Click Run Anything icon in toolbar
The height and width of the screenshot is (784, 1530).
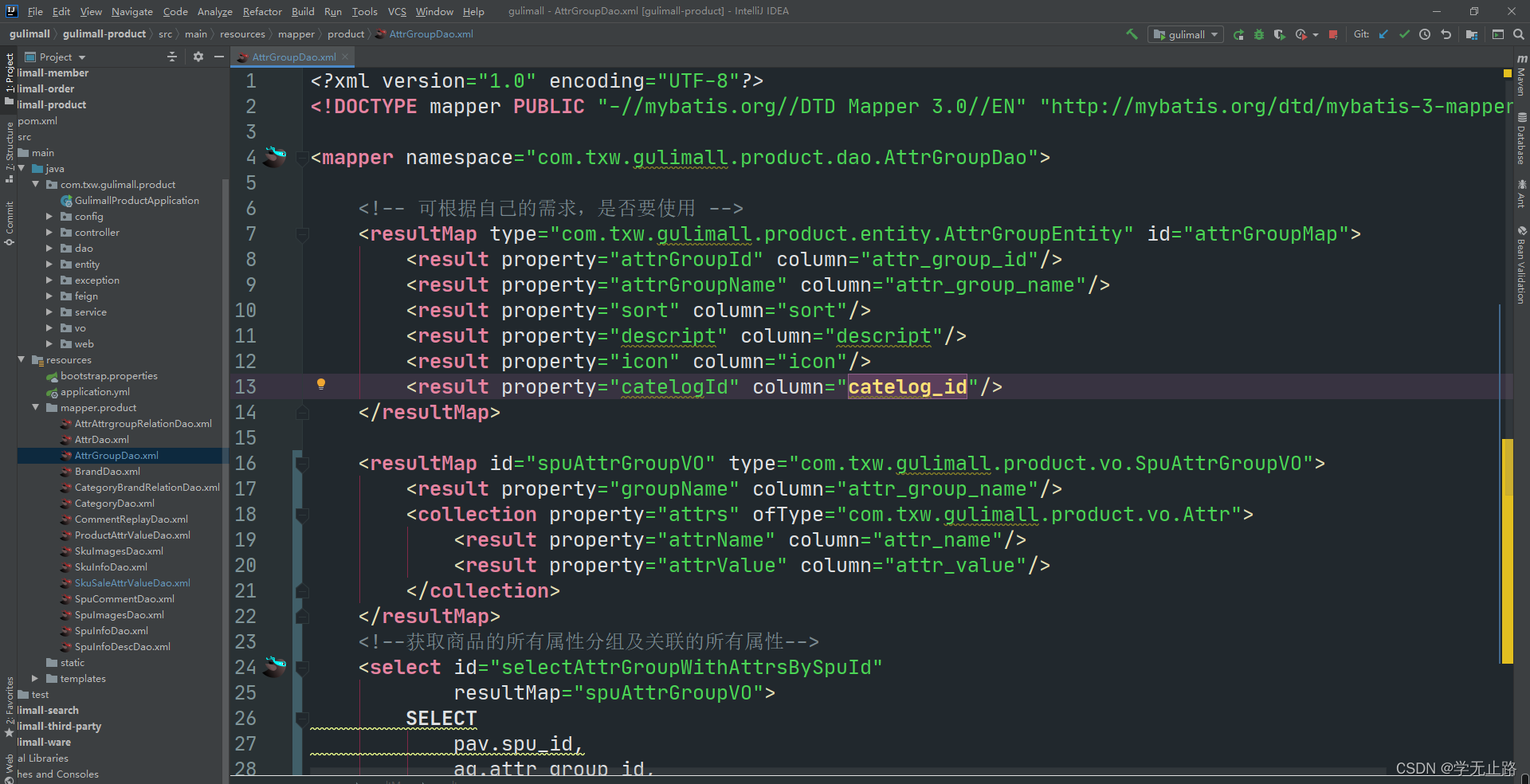[x=1498, y=34]
